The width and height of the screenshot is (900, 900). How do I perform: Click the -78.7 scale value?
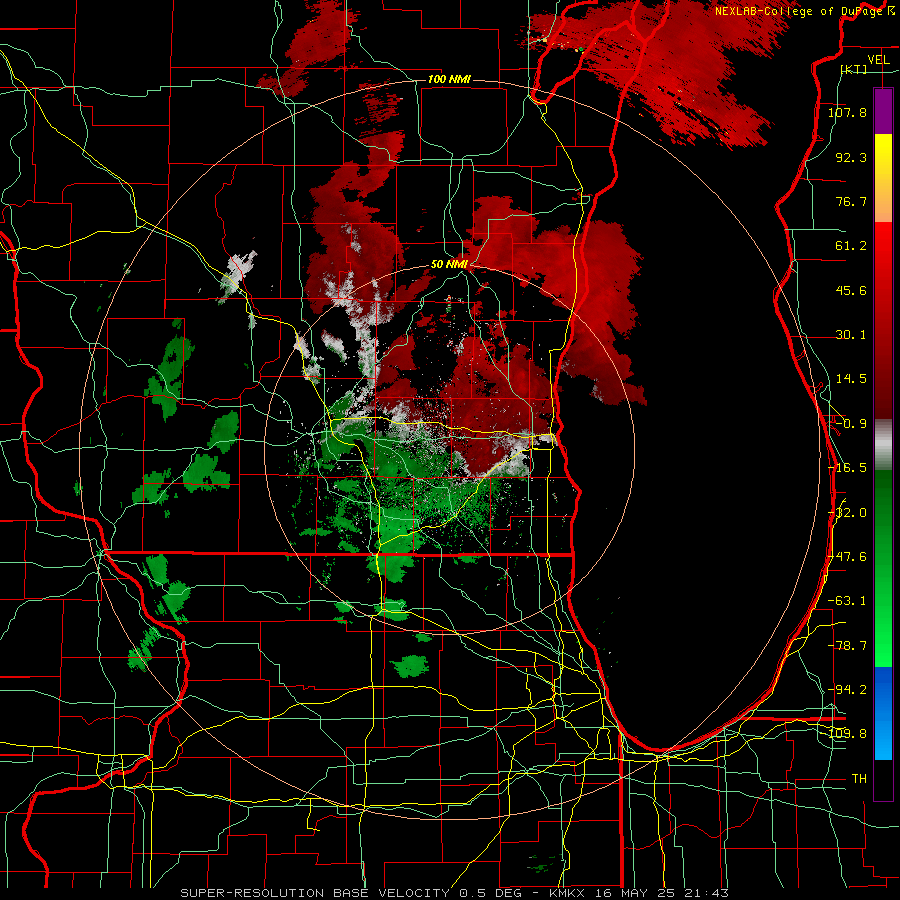click(847, 646)
